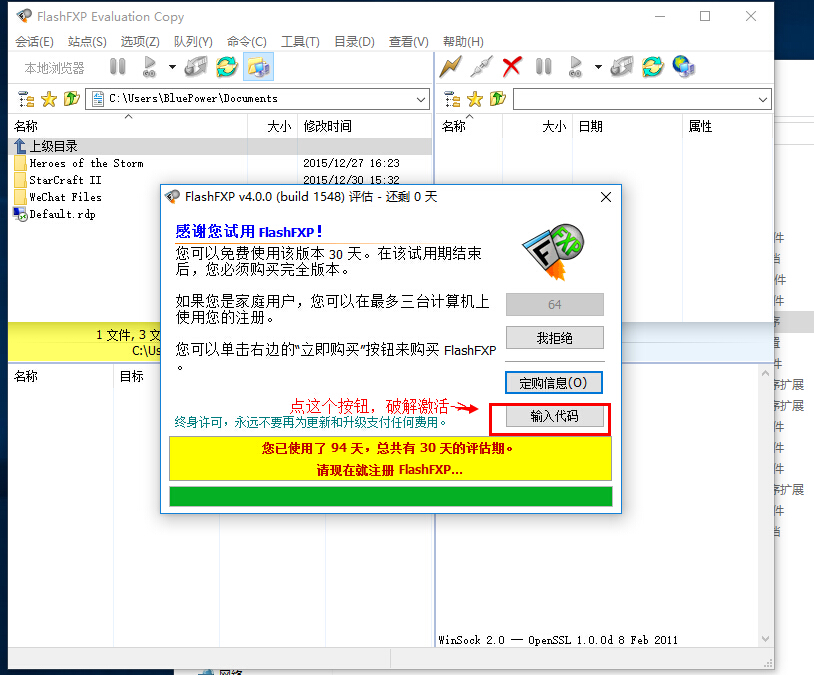
Task: Expand the remote path dropdown
Action: click(x=763, y=99)
